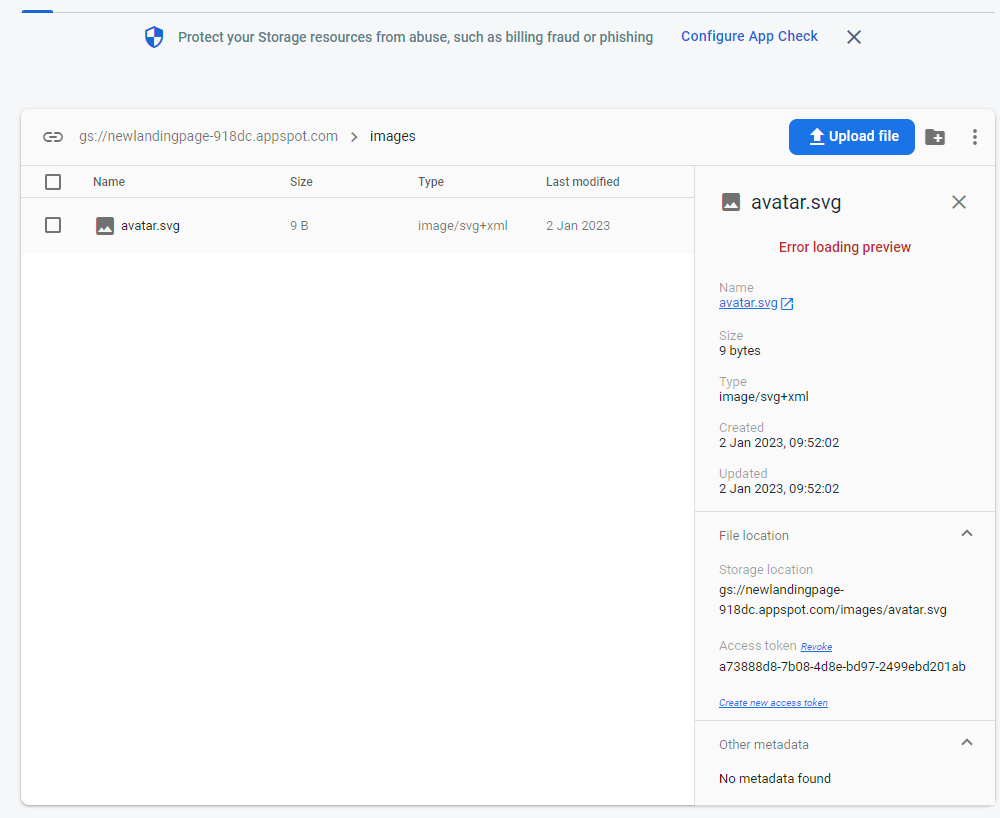This screenshot has height=818, width=1000.
Task: Collapse the File location section
Action: [966, 533]
